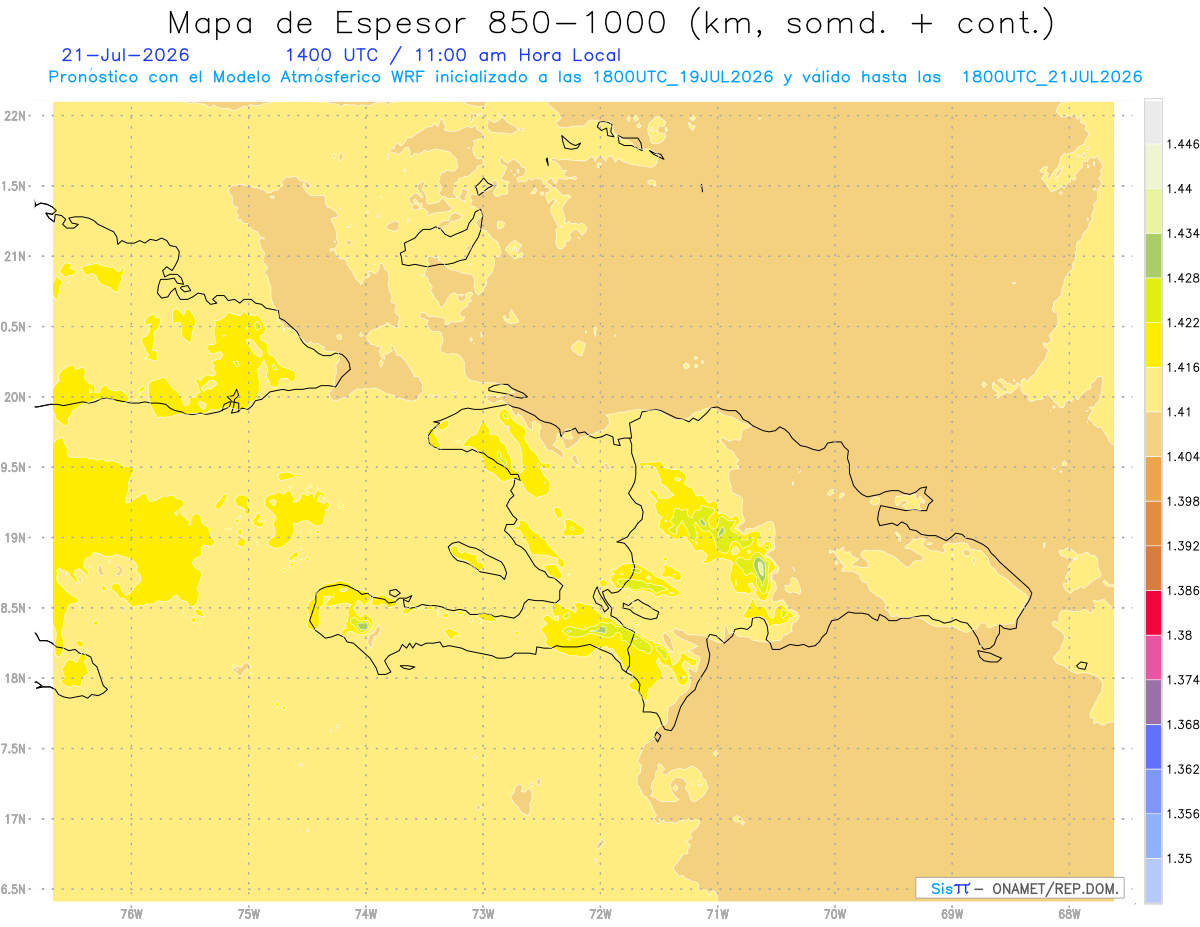Click the latitude label "20N"
The image size is (1200, 927).
(14, 397)
